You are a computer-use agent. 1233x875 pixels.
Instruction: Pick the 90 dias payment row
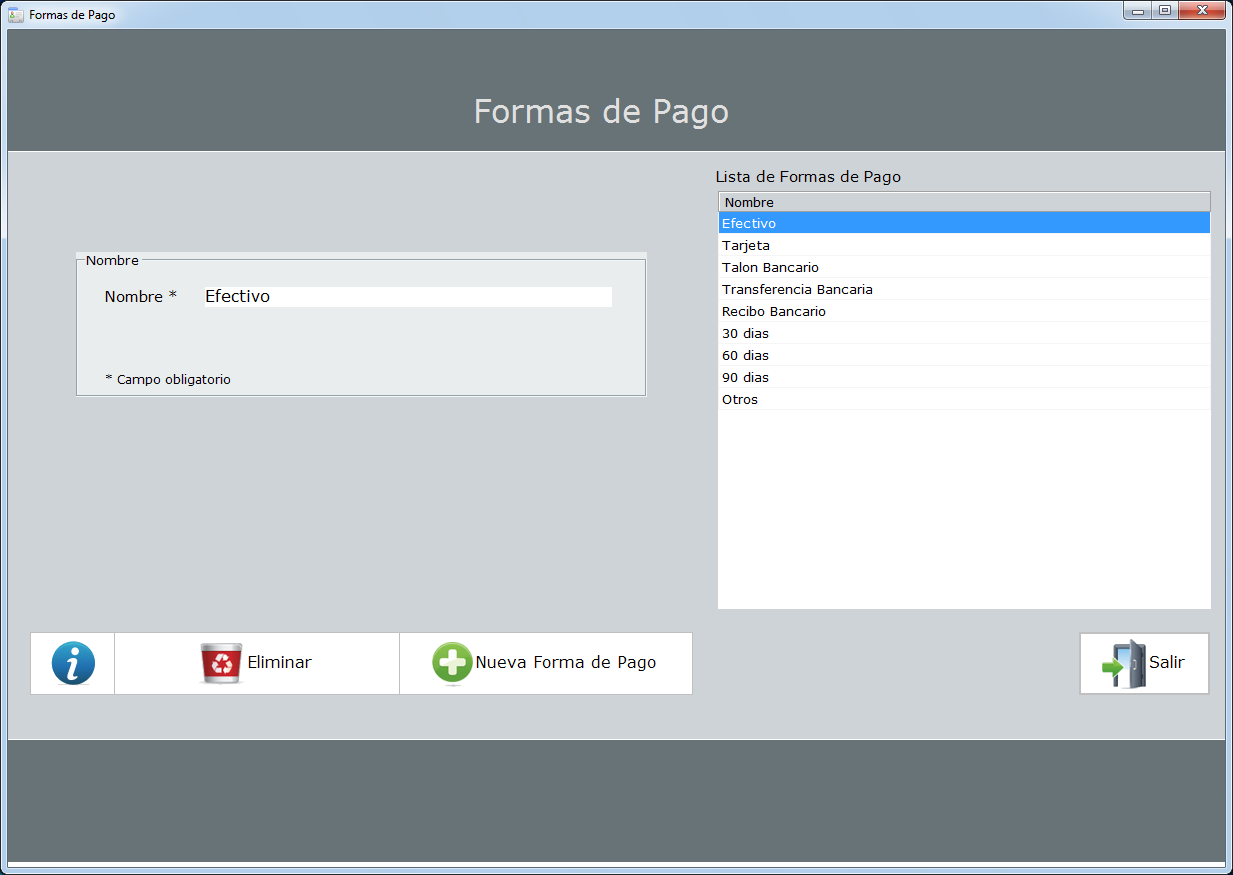point(963,377)
